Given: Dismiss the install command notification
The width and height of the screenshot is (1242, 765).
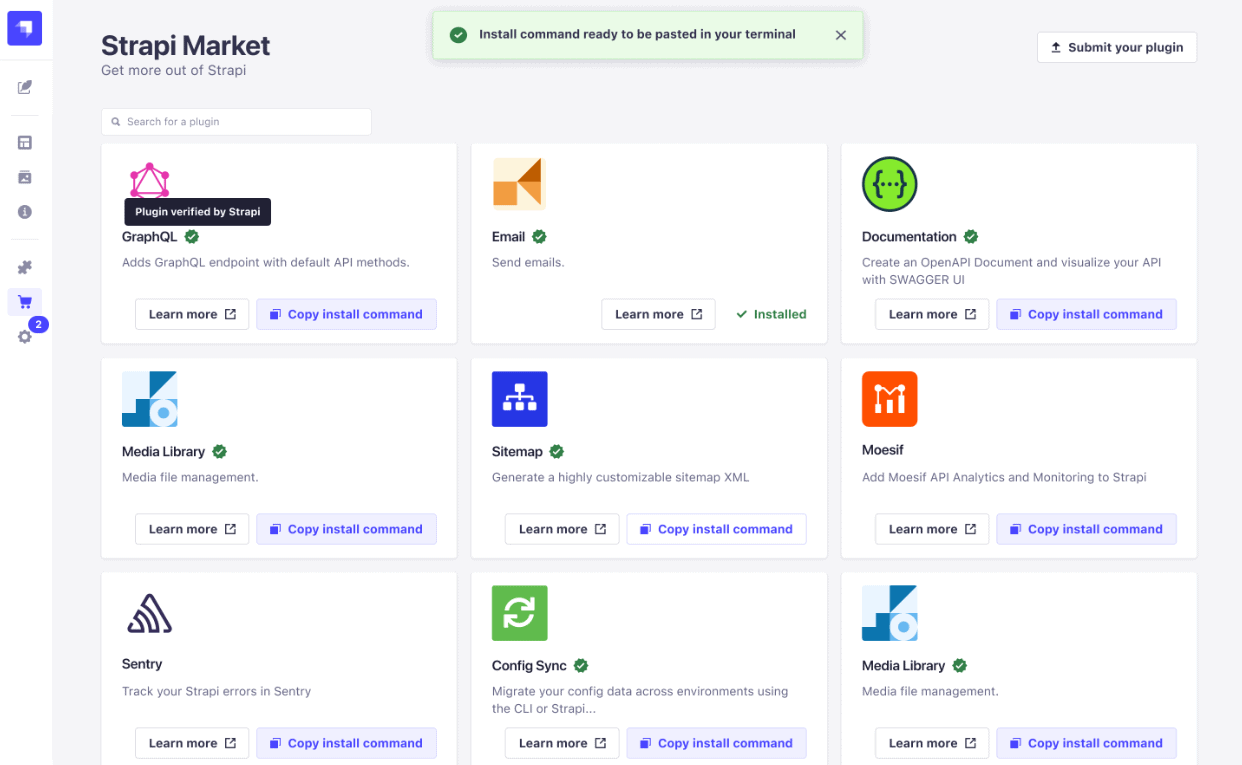Looking at the screenshot, I should [841, 35].
